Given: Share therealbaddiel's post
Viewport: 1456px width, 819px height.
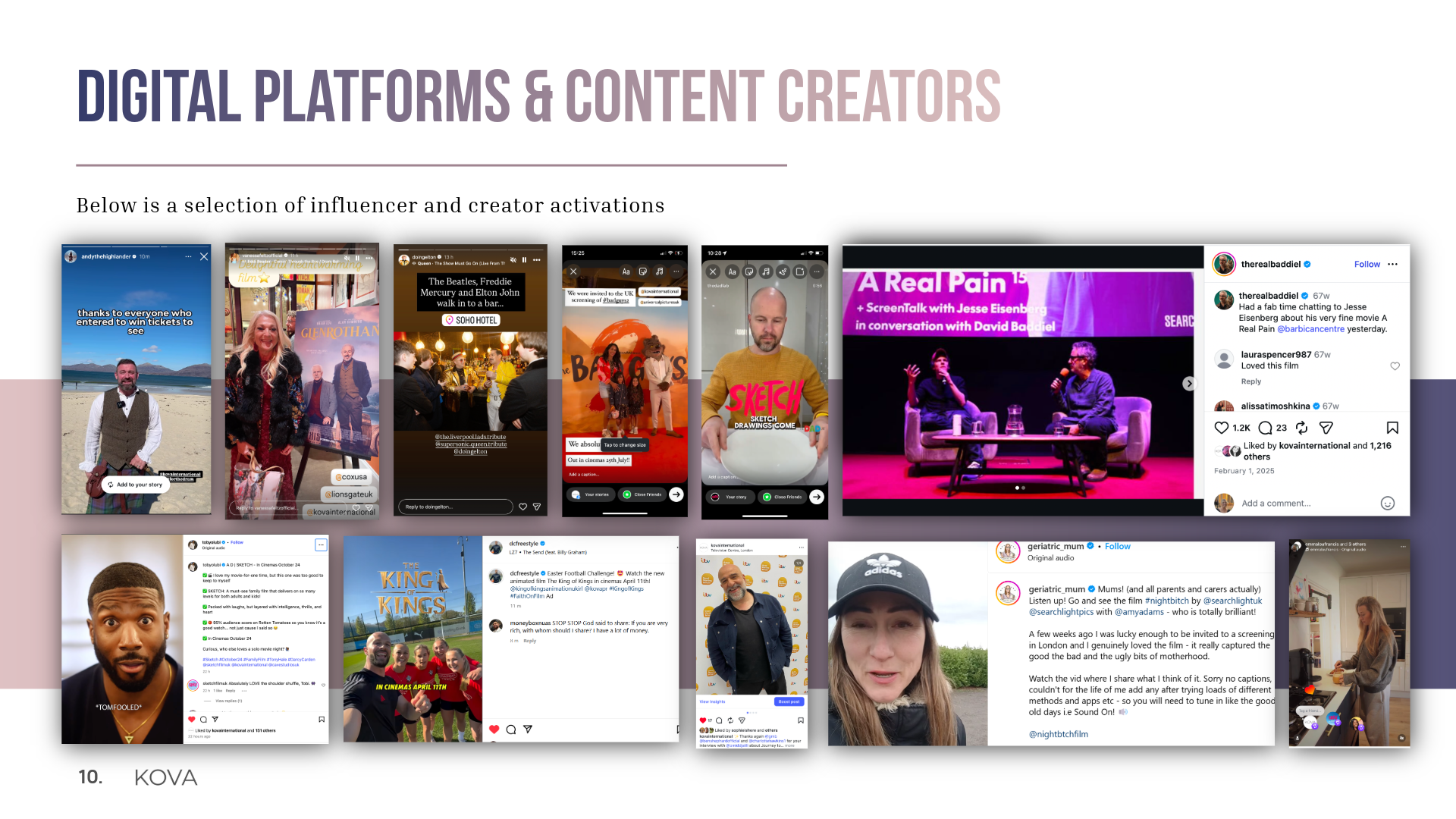Looking at the screenshot, I should coord(1326,428).
